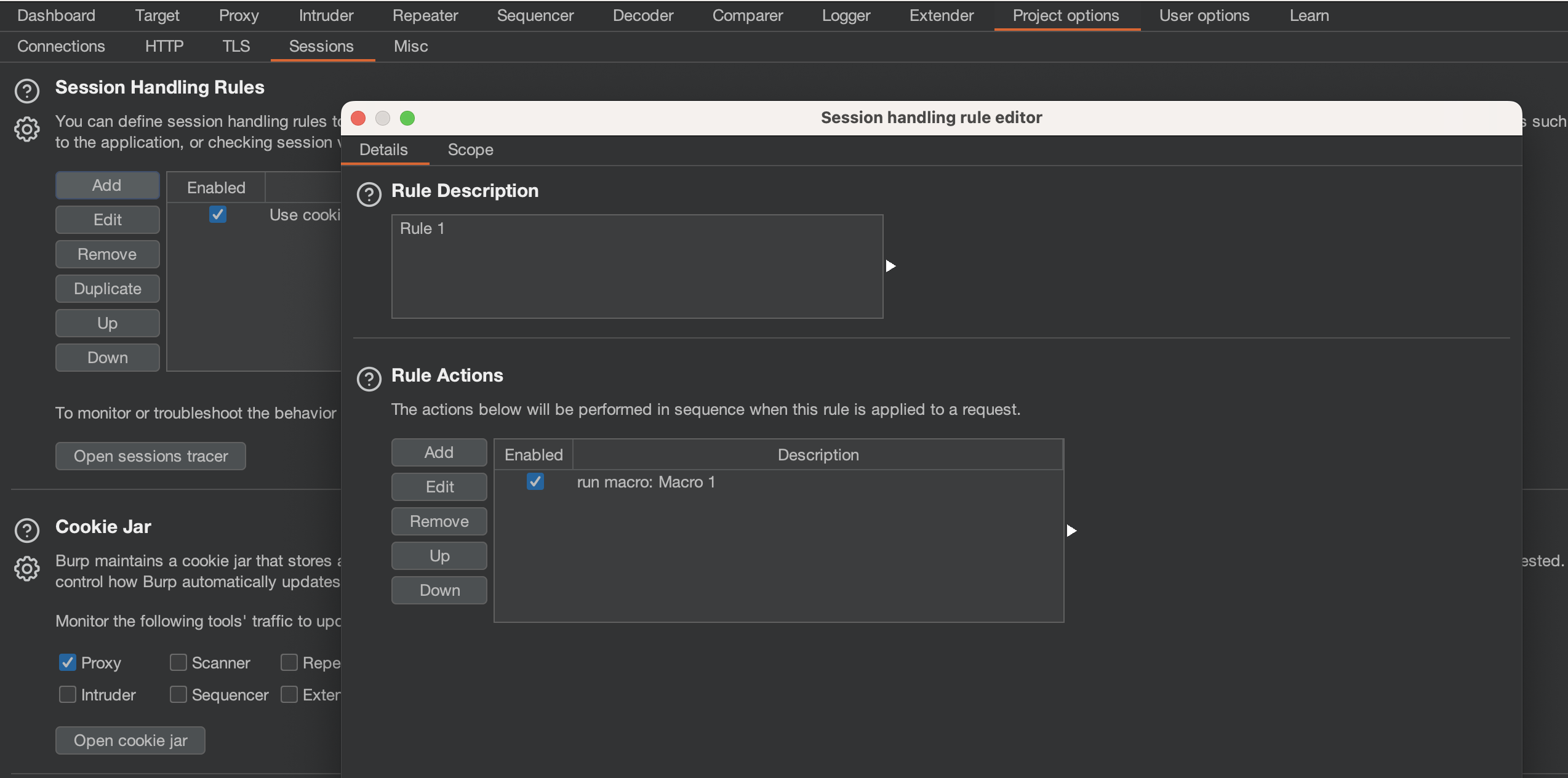The height and width of the screenshot is (778, 1568).
Task: Open cookie jar
Action: coord(130,740)
